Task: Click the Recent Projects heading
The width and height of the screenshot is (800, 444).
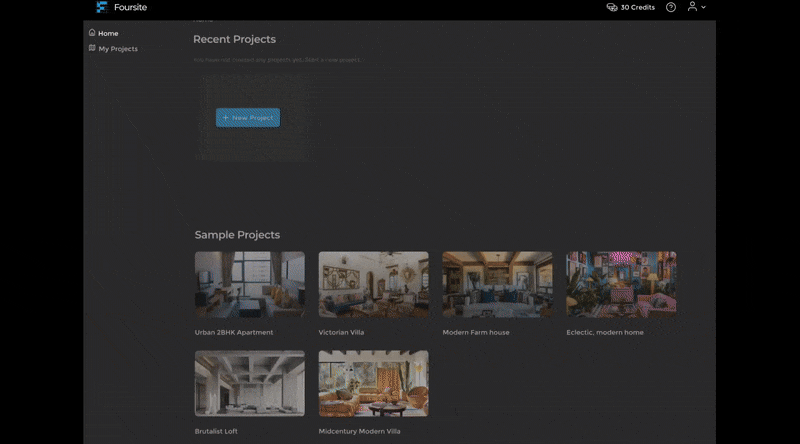Action: pyautogui.click(x=234, y=39)
